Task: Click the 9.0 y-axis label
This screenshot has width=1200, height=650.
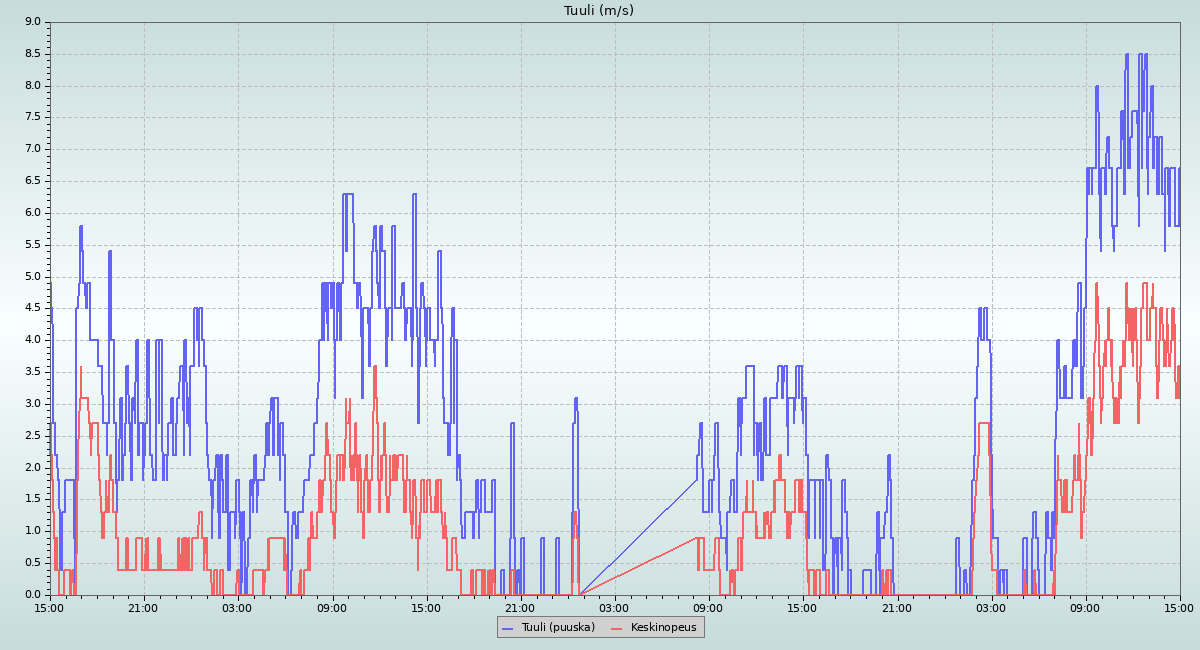Action: click(32, 22)
